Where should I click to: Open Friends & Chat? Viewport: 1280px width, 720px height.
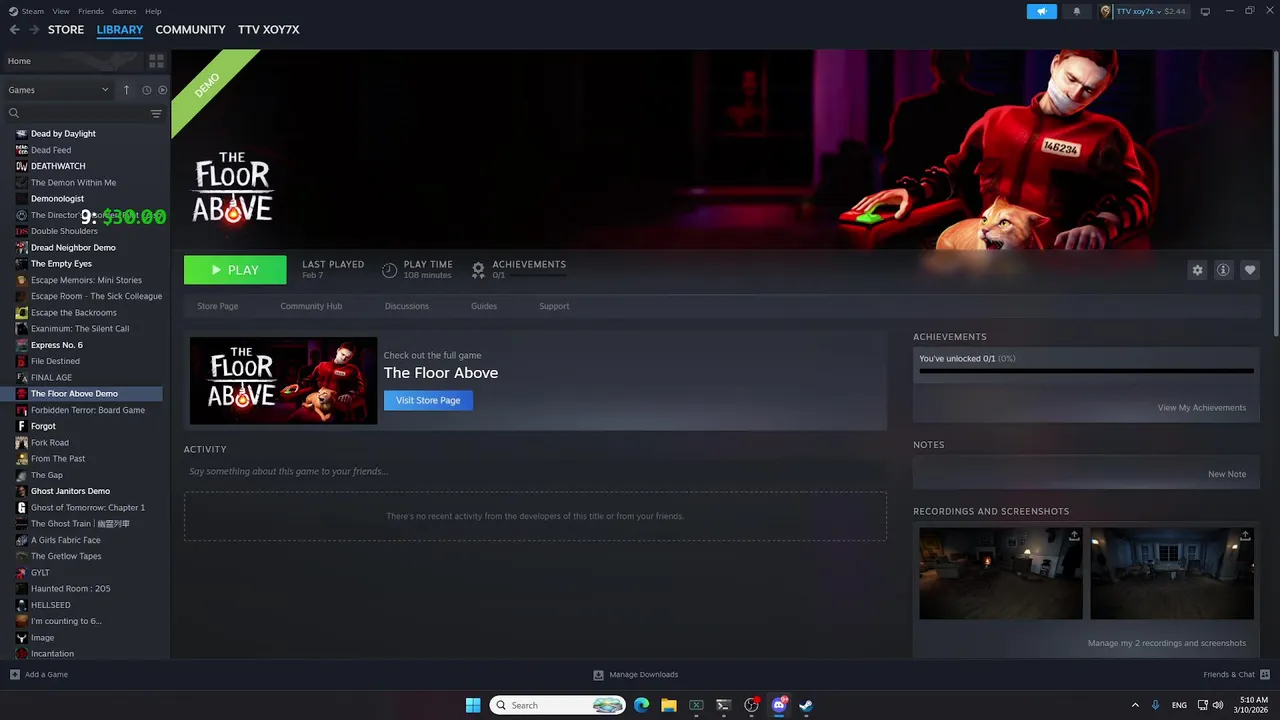tap(1236, 674)
